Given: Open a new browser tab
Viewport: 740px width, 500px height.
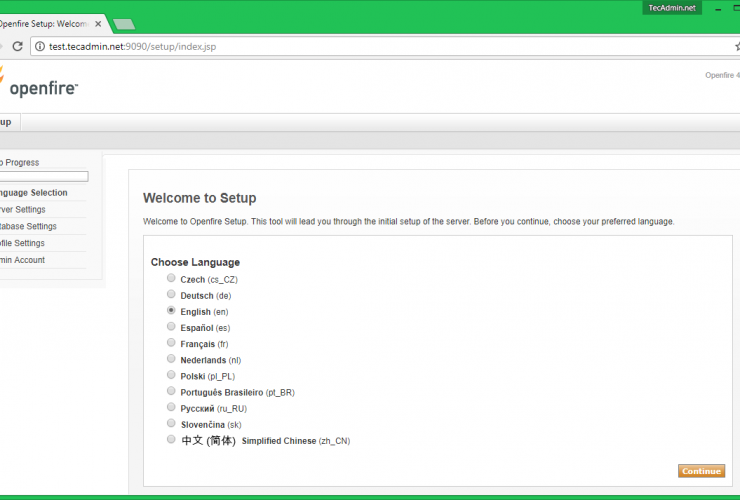Looking at the screenshot, I should pyautogui.click(x=124, y=24).
